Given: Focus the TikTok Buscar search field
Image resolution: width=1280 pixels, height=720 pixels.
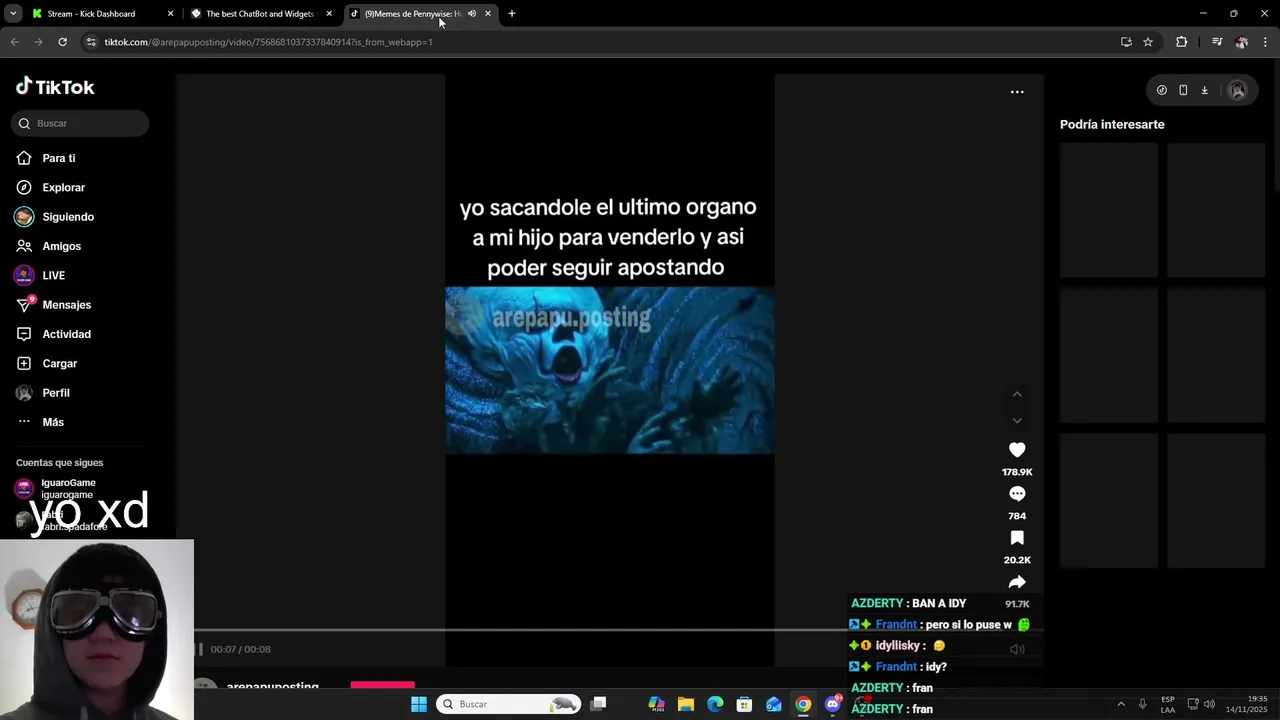Looking at the screenshot, I should pos(80,123).
